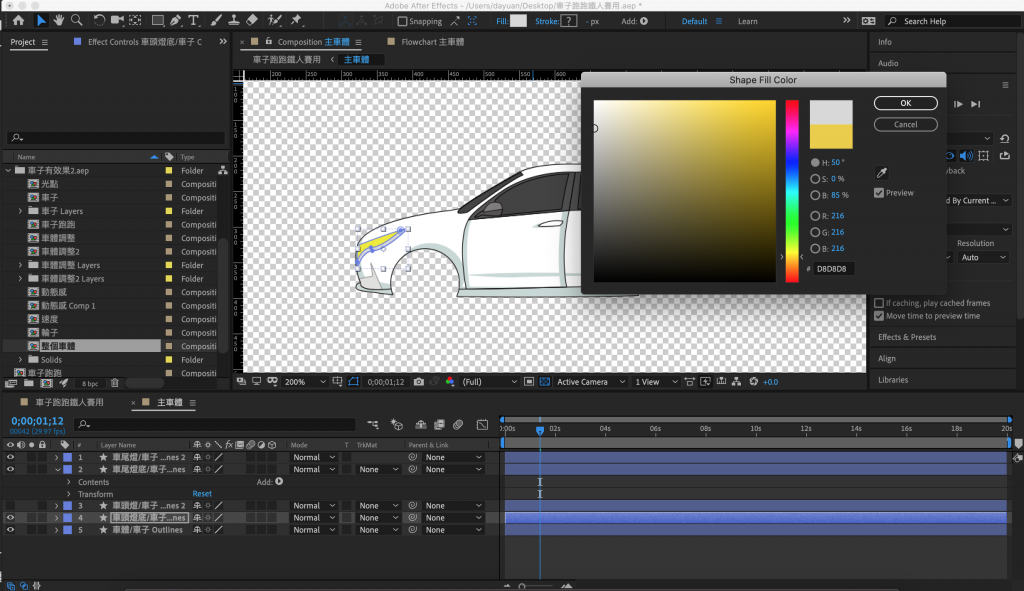Switch to the Flowchart 主車體 tab

[432, 42]
